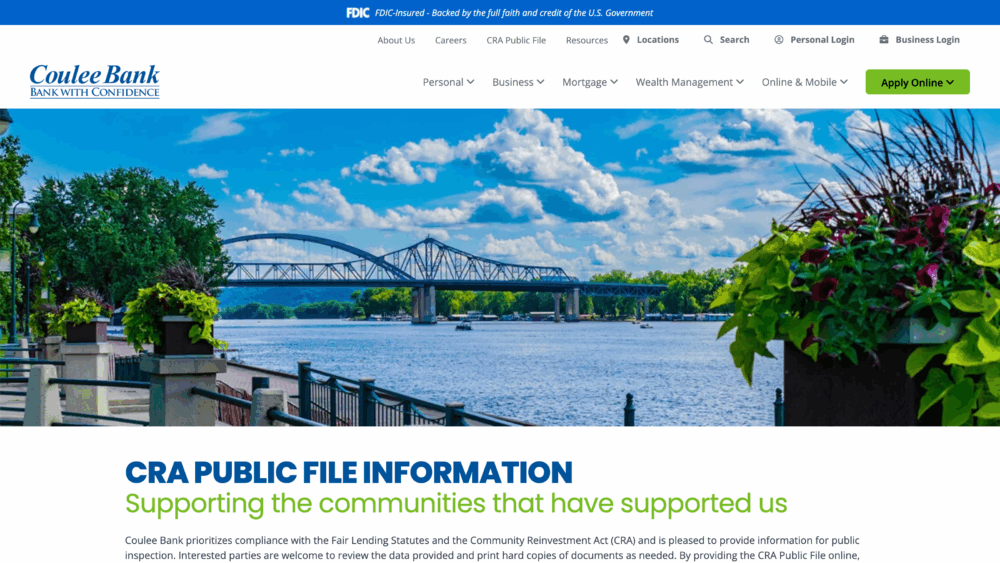Screen dimensions: 1000x563
Task: Click the Business Login text link
Action: pyautogui.click(x=927, y=40)
